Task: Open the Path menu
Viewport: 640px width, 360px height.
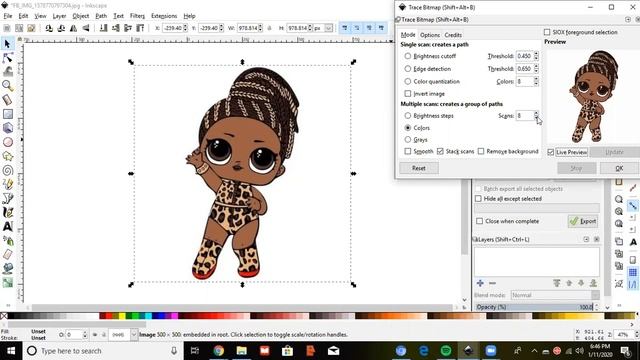Action: [x=101, y=16]
